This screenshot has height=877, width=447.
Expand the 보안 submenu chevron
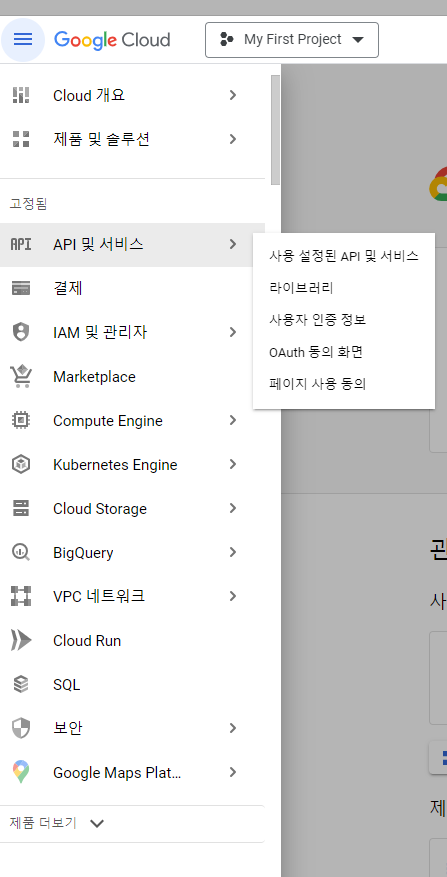pos(233,728)
